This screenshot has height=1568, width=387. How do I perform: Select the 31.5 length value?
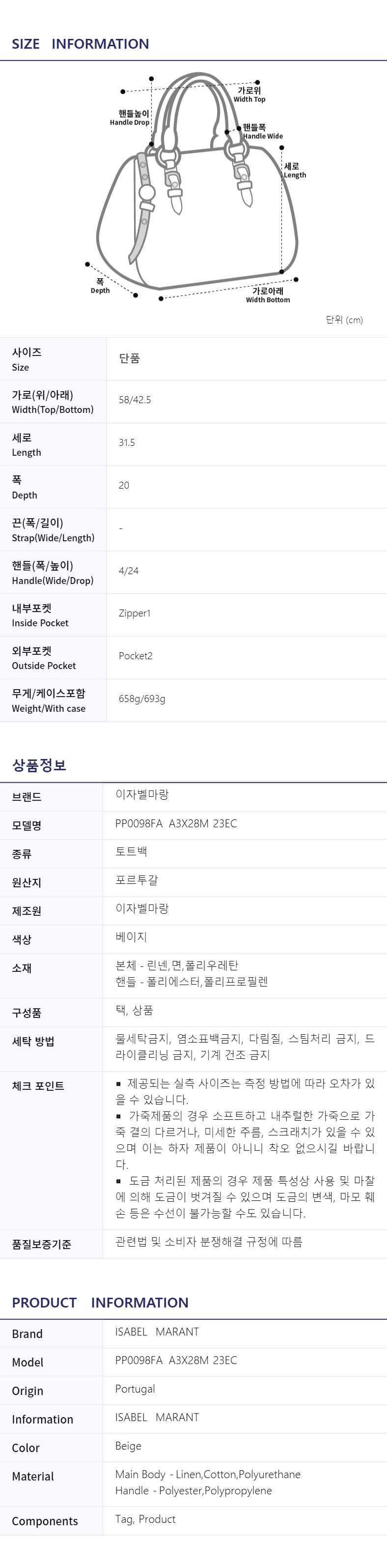point(127,442)
